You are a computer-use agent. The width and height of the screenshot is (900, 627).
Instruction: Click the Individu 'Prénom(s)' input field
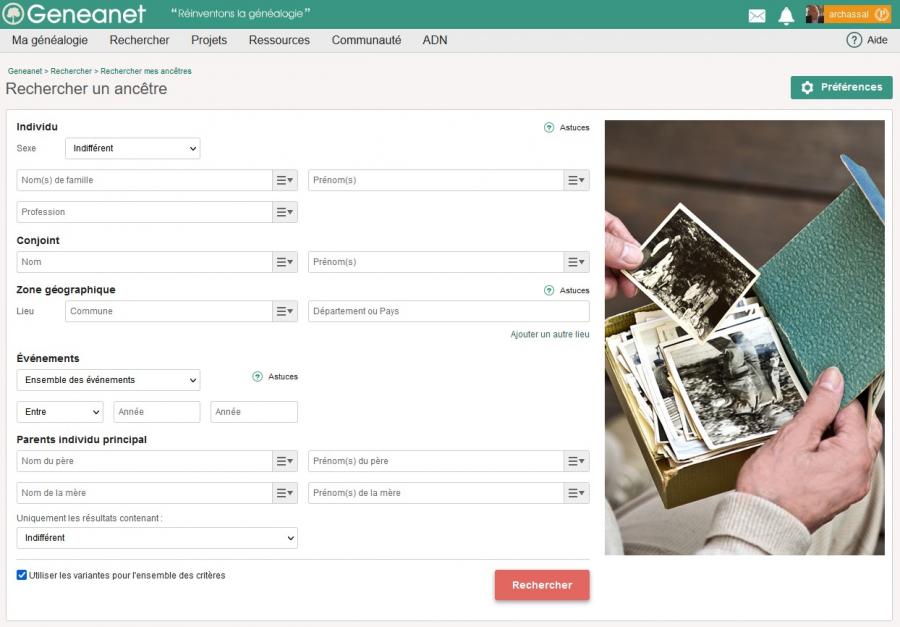coord(436,180)
